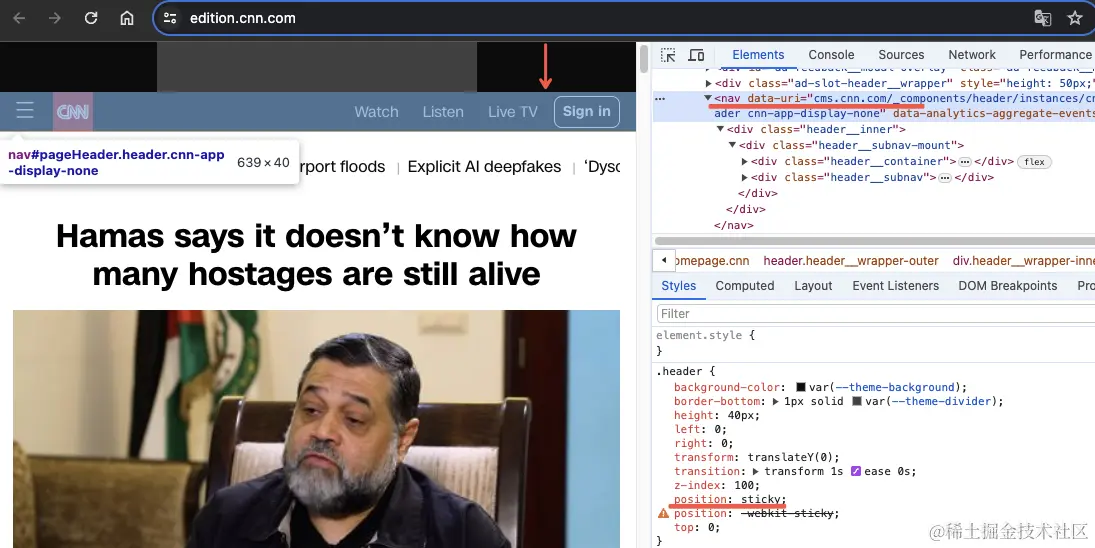Reload the CNN page
This screenshot has width=1095, height=548.
pyautogui.click(x=91, y=18)
